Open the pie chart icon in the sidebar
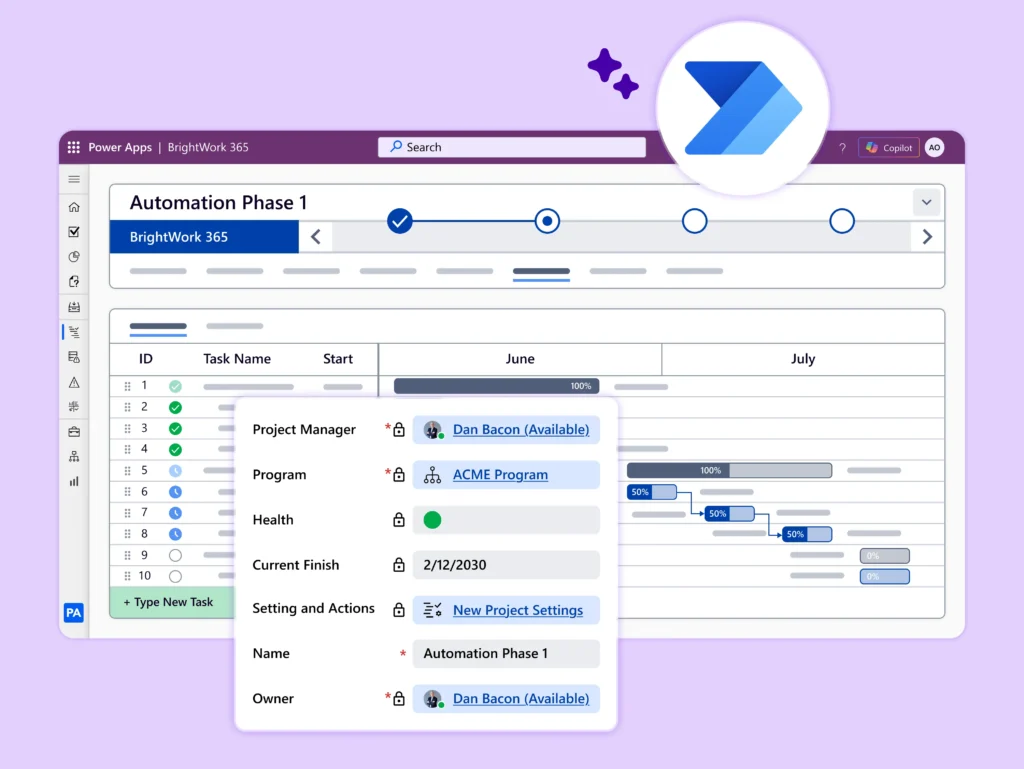1024x769 pixels. pos(74,257)
